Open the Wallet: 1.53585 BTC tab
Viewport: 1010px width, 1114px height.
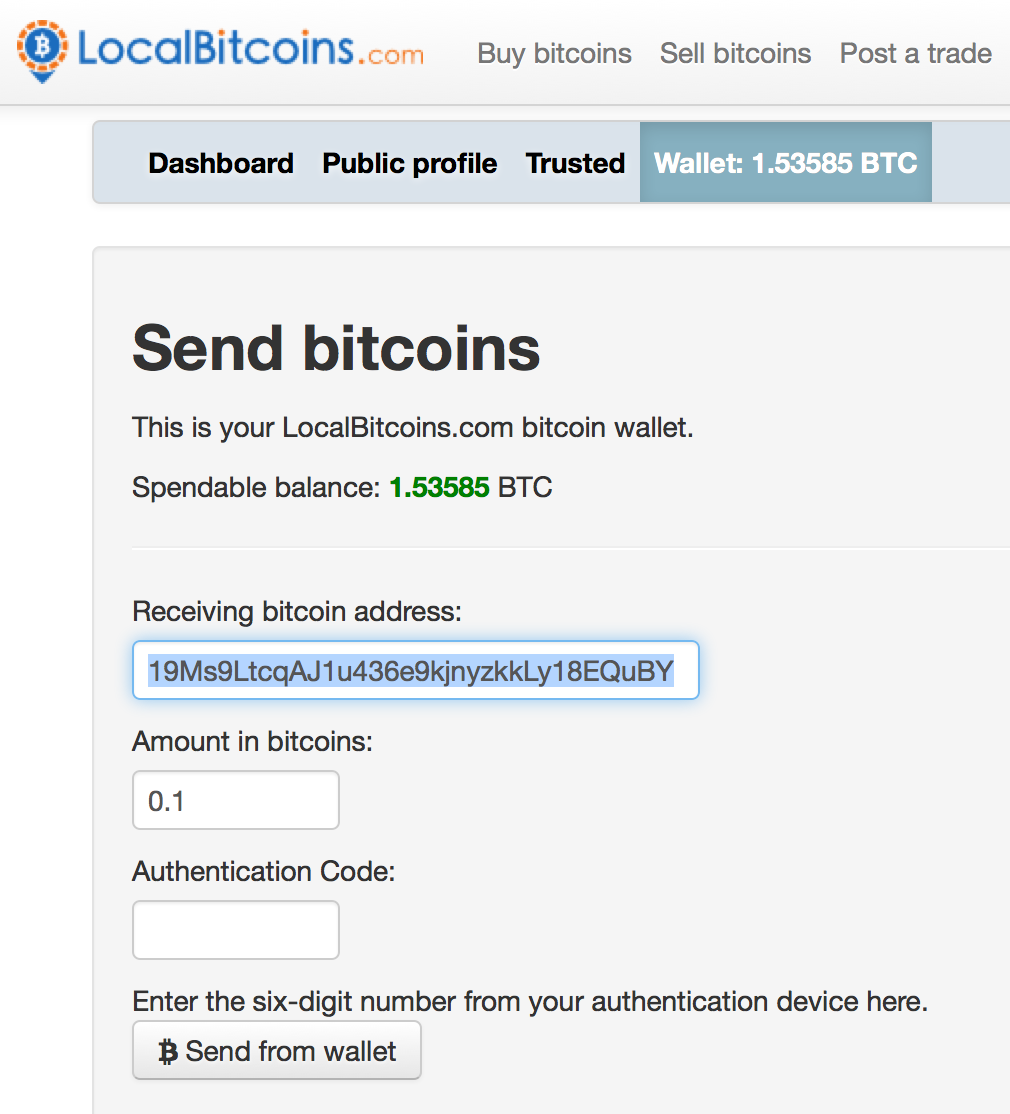(x=785, y=162)
